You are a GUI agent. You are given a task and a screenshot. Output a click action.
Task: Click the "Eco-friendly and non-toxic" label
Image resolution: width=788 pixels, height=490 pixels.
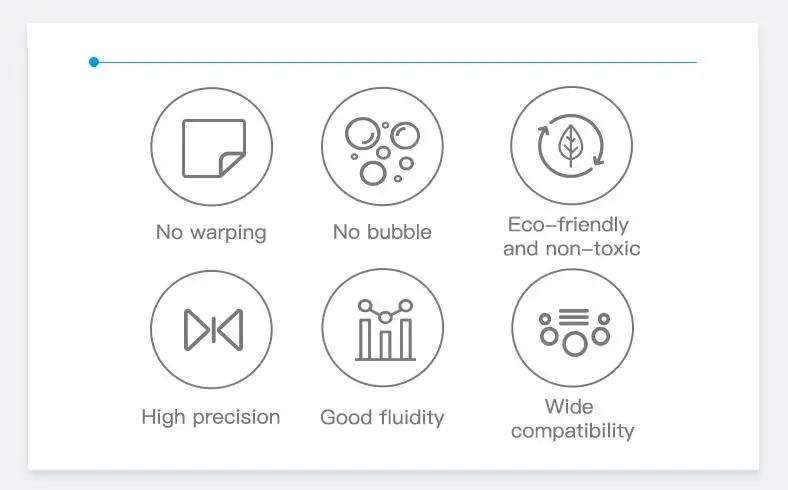571,236
